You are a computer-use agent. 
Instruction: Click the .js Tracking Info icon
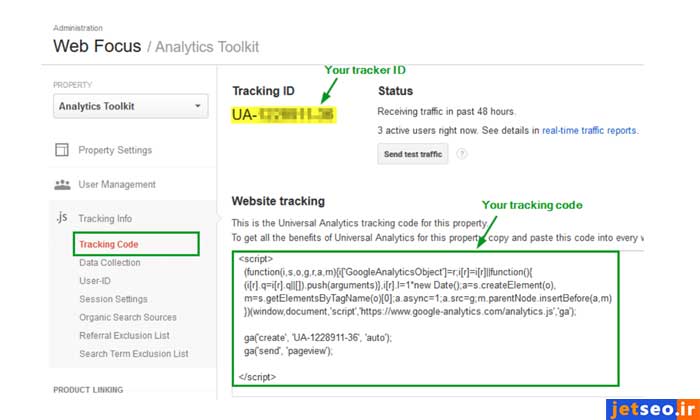(61, 218)
